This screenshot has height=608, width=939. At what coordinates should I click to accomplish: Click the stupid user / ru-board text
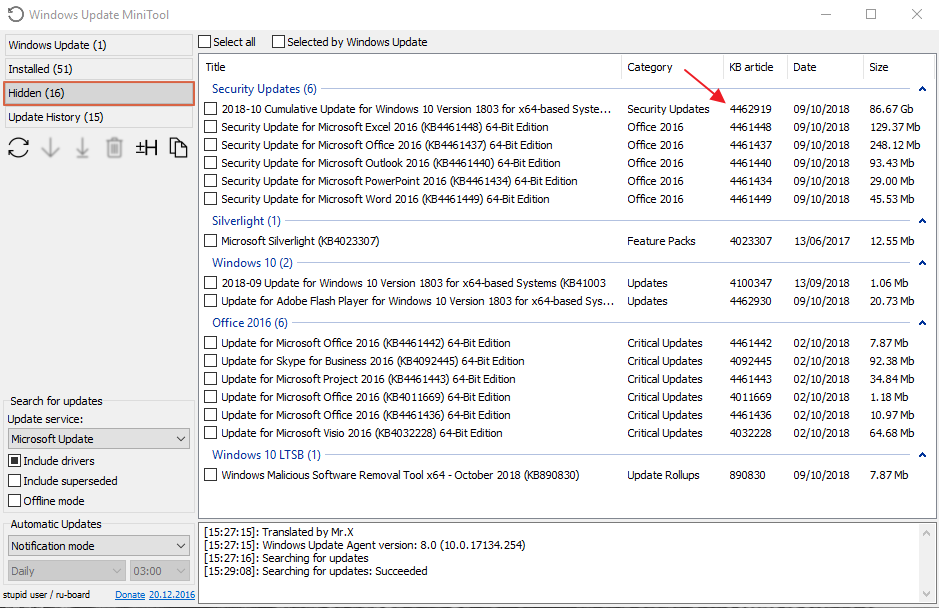tap(46, 595)
